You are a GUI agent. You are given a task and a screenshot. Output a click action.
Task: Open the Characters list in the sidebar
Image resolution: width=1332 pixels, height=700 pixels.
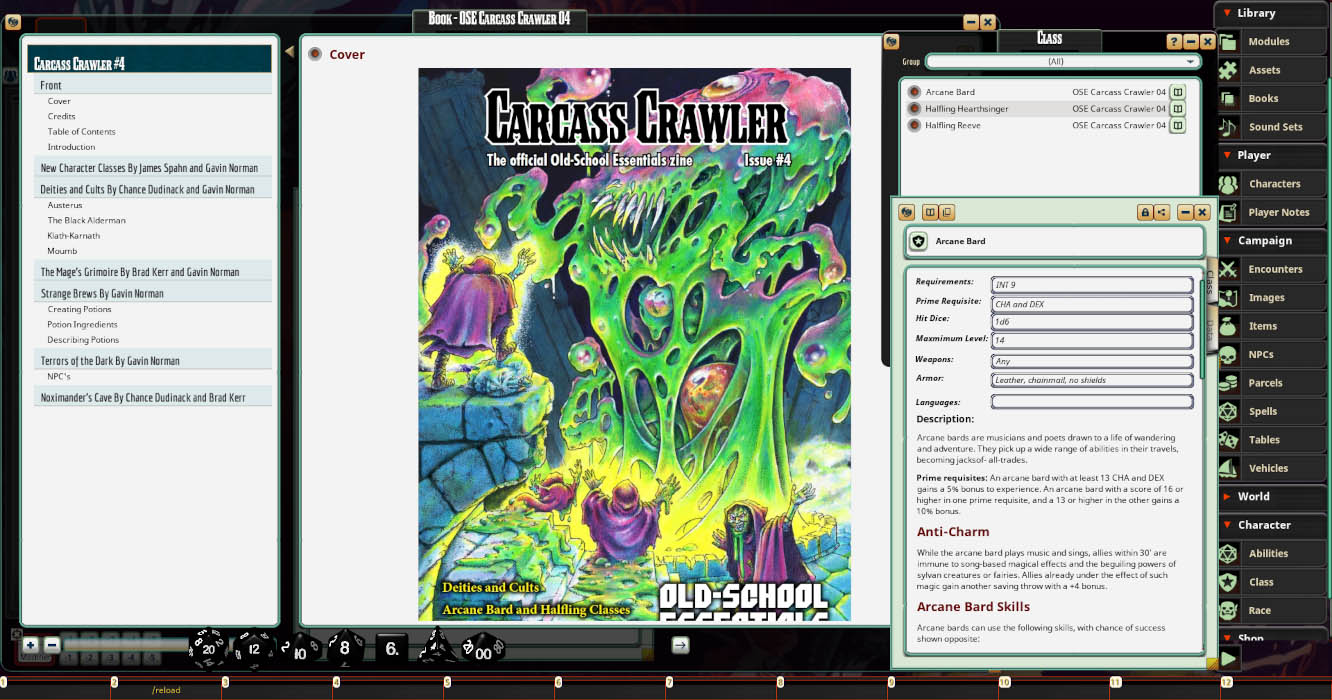click(1272, 184)
